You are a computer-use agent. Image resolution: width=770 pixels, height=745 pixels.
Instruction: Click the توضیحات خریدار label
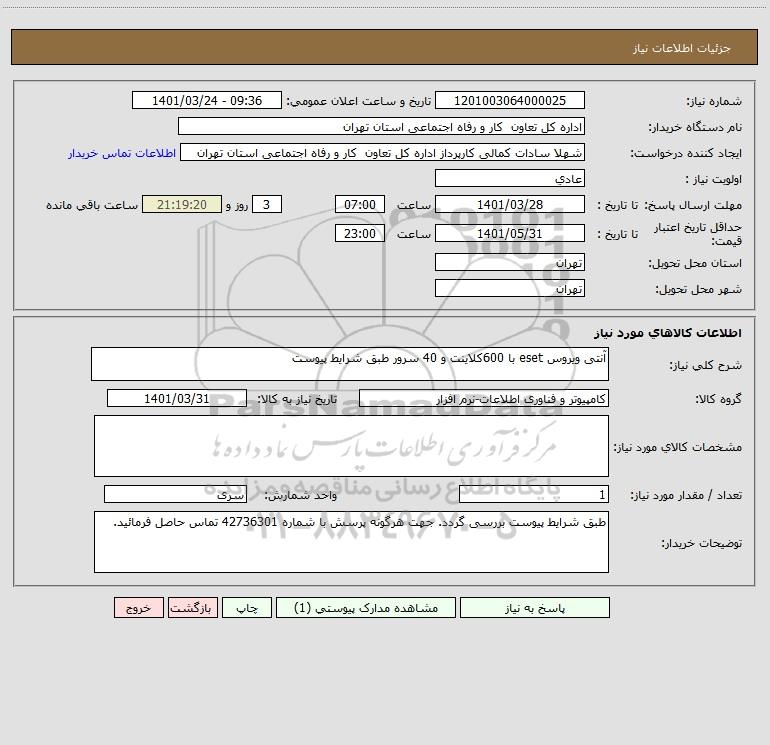701,543
